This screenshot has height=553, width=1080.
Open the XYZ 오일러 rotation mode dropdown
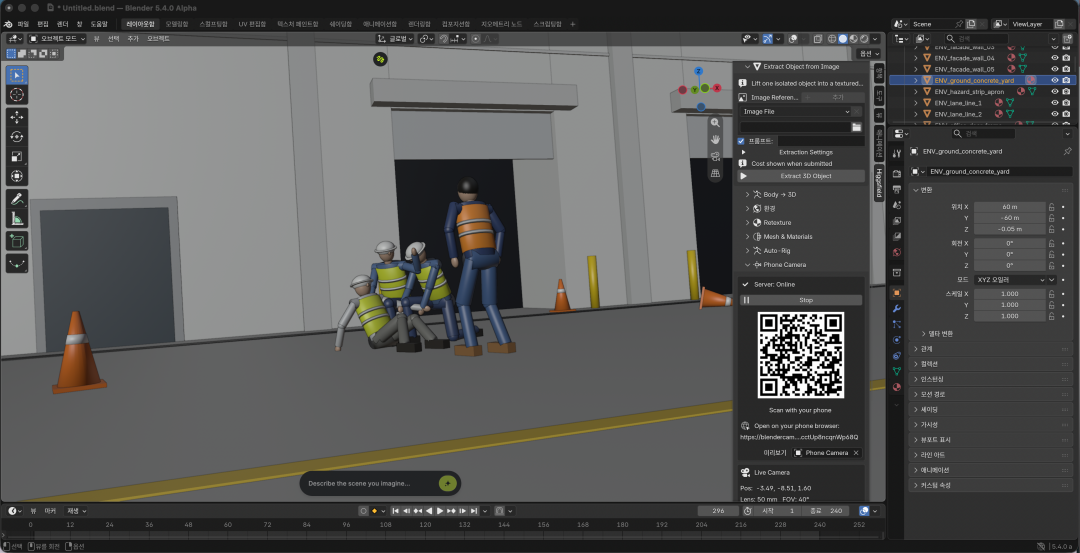1010,280
